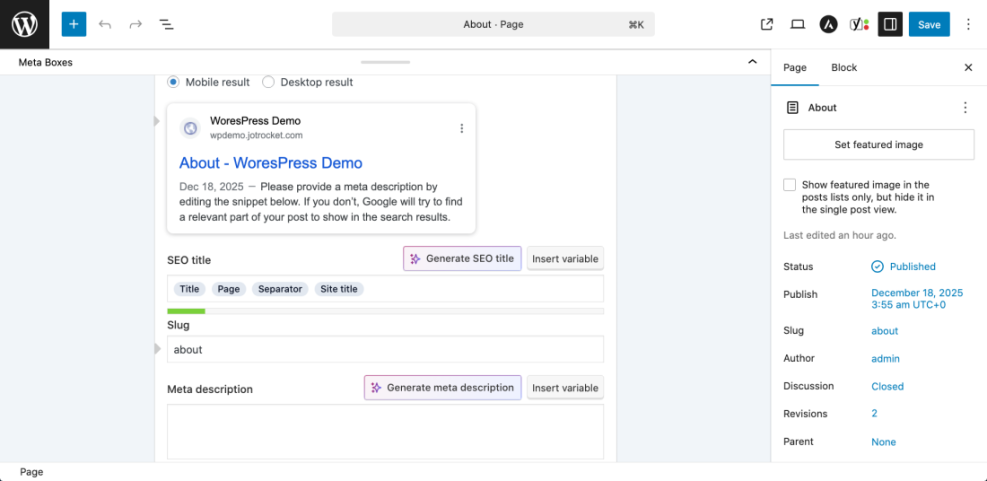Open the About page actions menu
The height and width of the screenshot is (481, 987).
point(965,108)
